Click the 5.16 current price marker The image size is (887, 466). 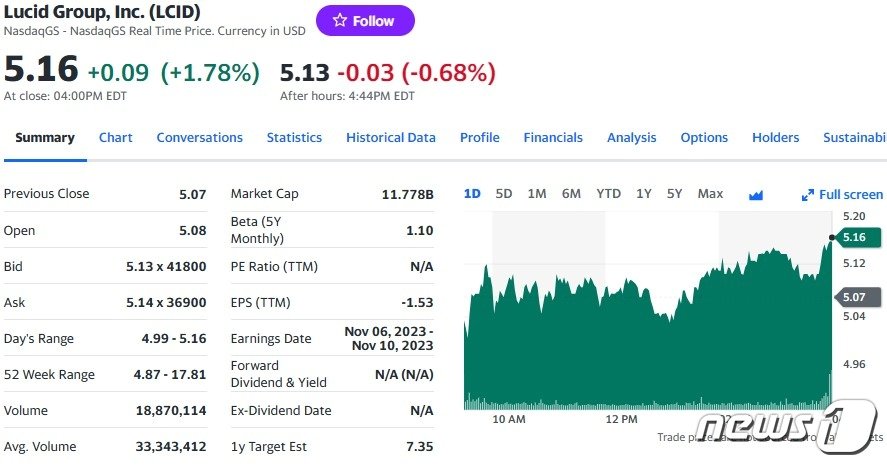859,238
